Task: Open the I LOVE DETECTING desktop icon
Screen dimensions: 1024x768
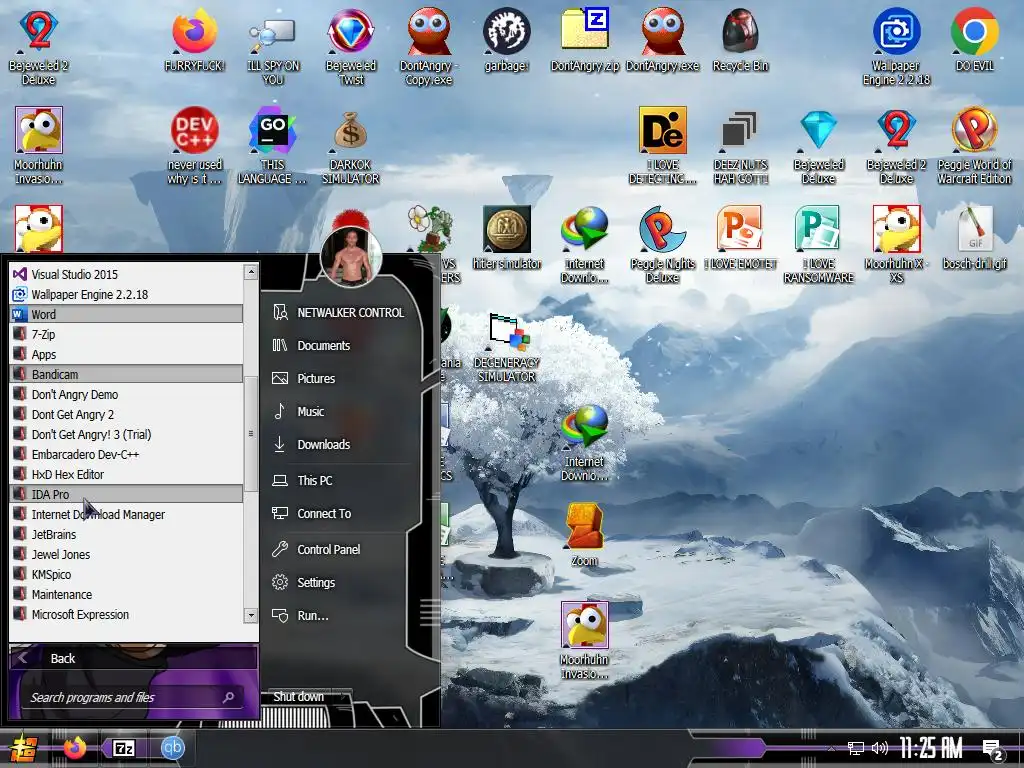Action: [662, 146]
